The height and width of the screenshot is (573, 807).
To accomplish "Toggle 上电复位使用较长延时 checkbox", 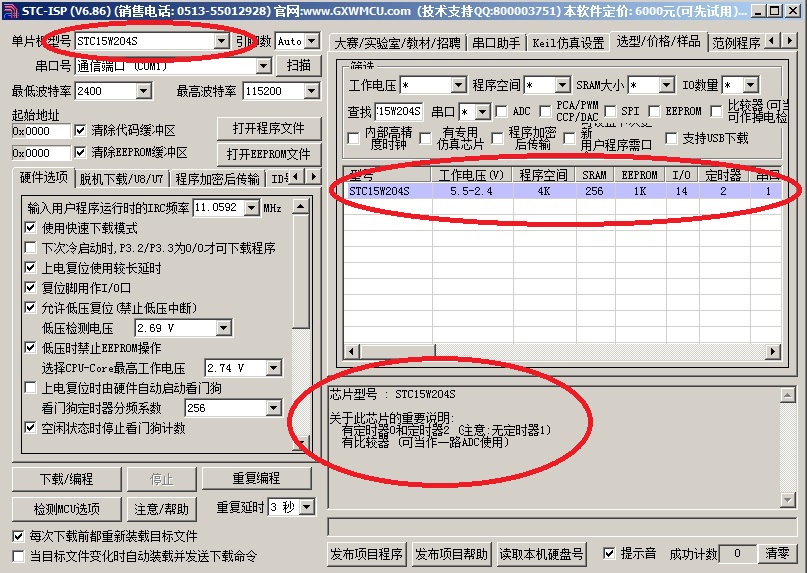I will pyautogui.click(x=30, y=268).
